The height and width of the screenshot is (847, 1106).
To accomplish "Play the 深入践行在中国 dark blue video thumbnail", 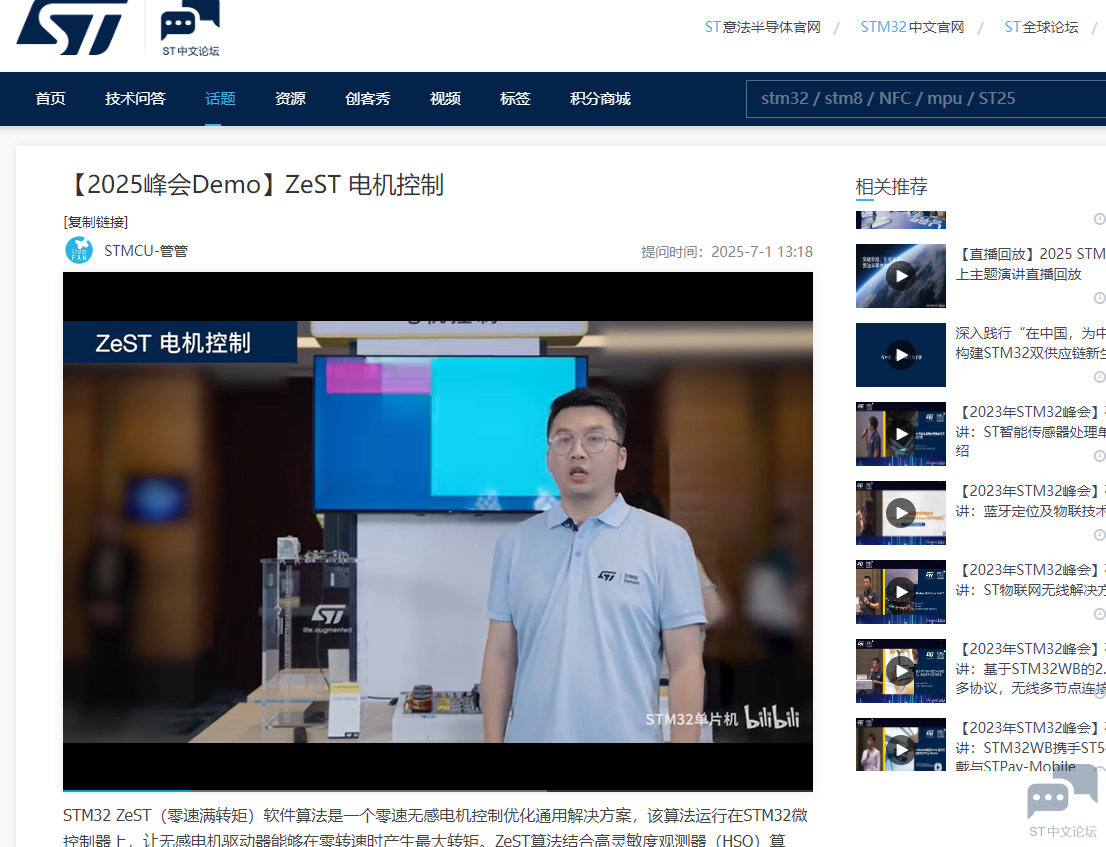I will (x=901, y=355).
